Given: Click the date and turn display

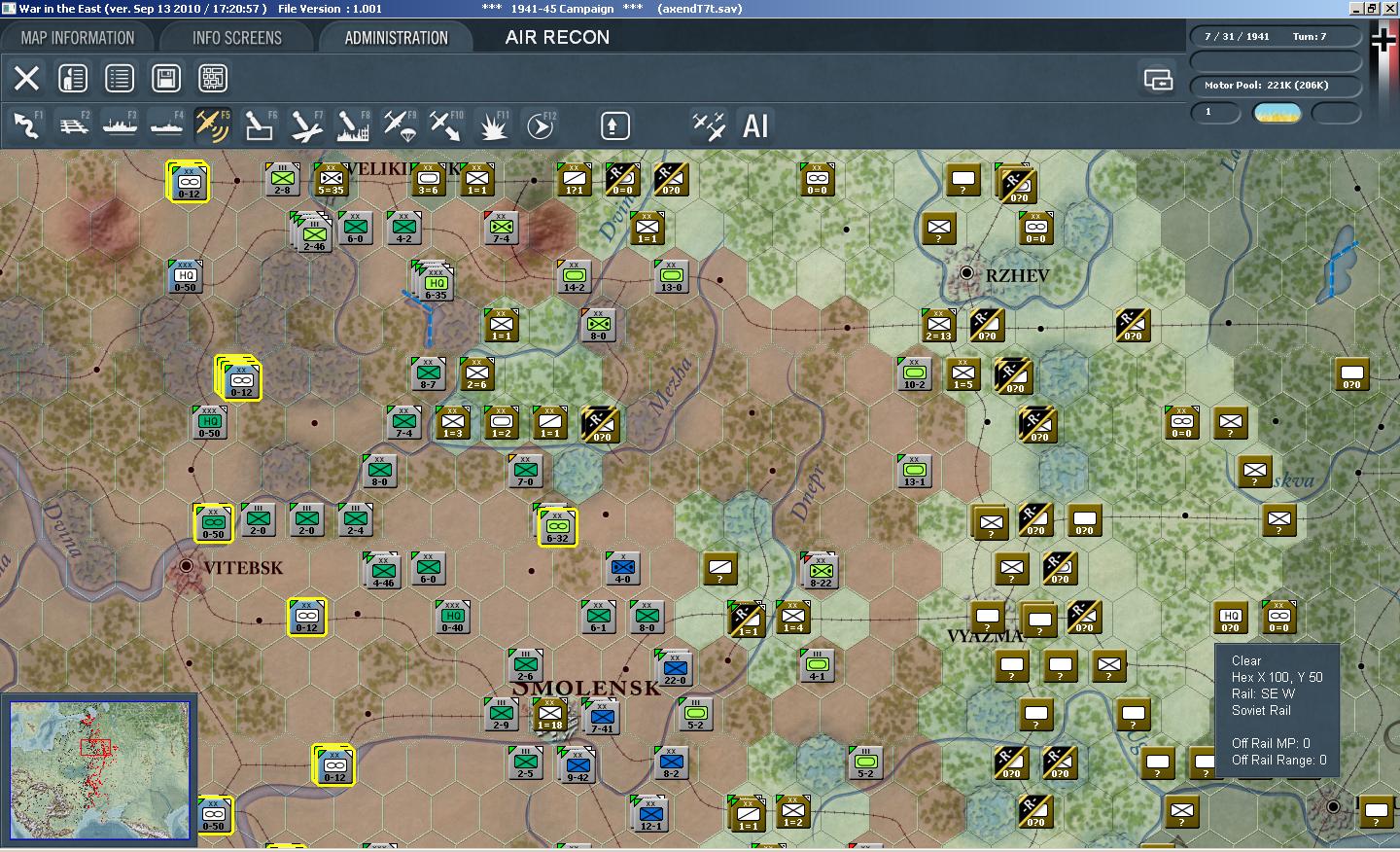Looking at the screenshot, I should (1274, 37).
